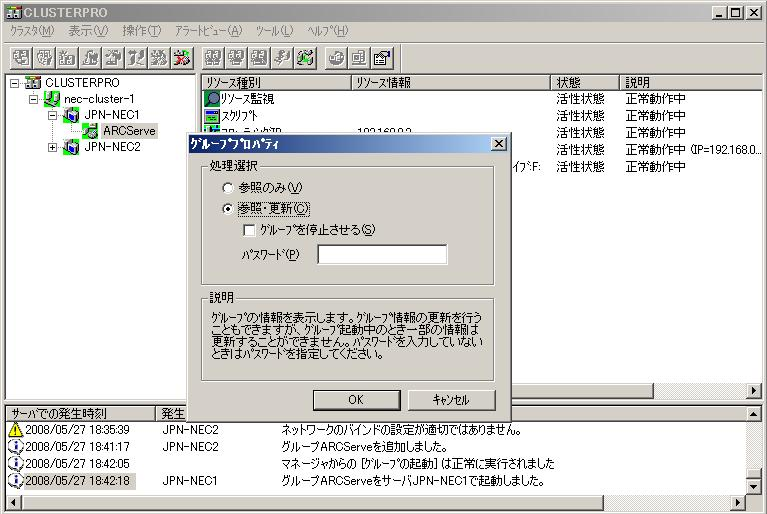Viewport: 767px width, 514px height.
Task: Select the 参照のみ(V) radio button
Action: coord(227,188)
